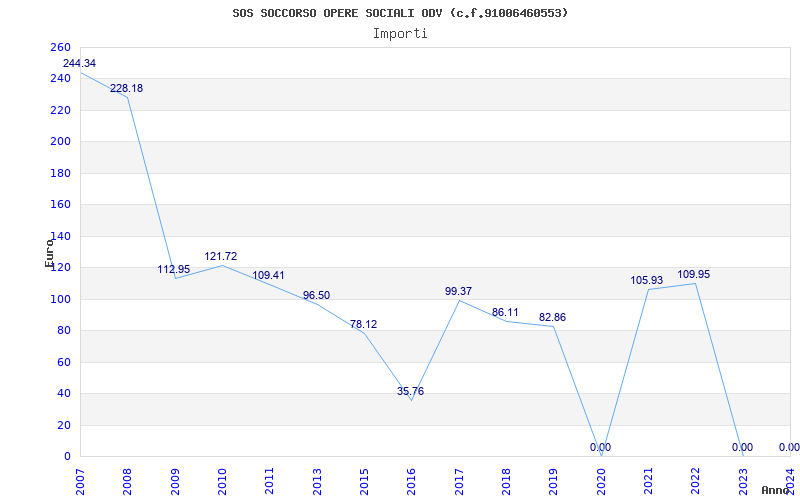Screen dimensions: 800x500
Task: Select year 2023 on the x-axis
Action: click(x=743, y=481)
